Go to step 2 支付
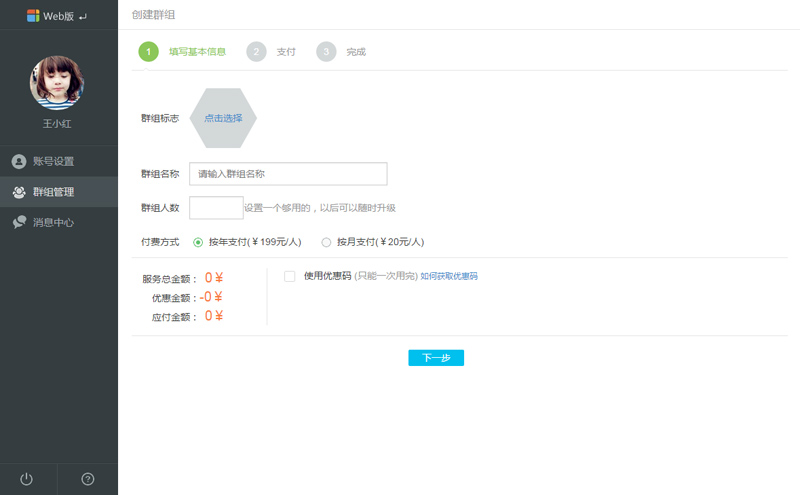 tap(257, 52)
